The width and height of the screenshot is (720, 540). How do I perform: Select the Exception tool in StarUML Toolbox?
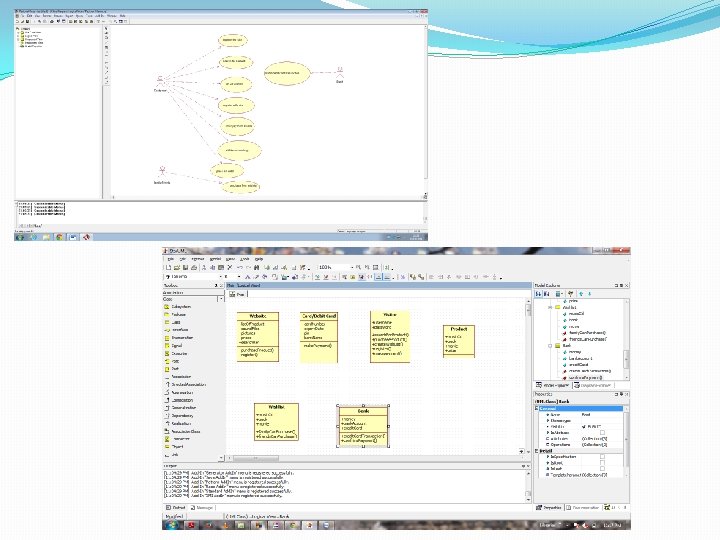176,354
